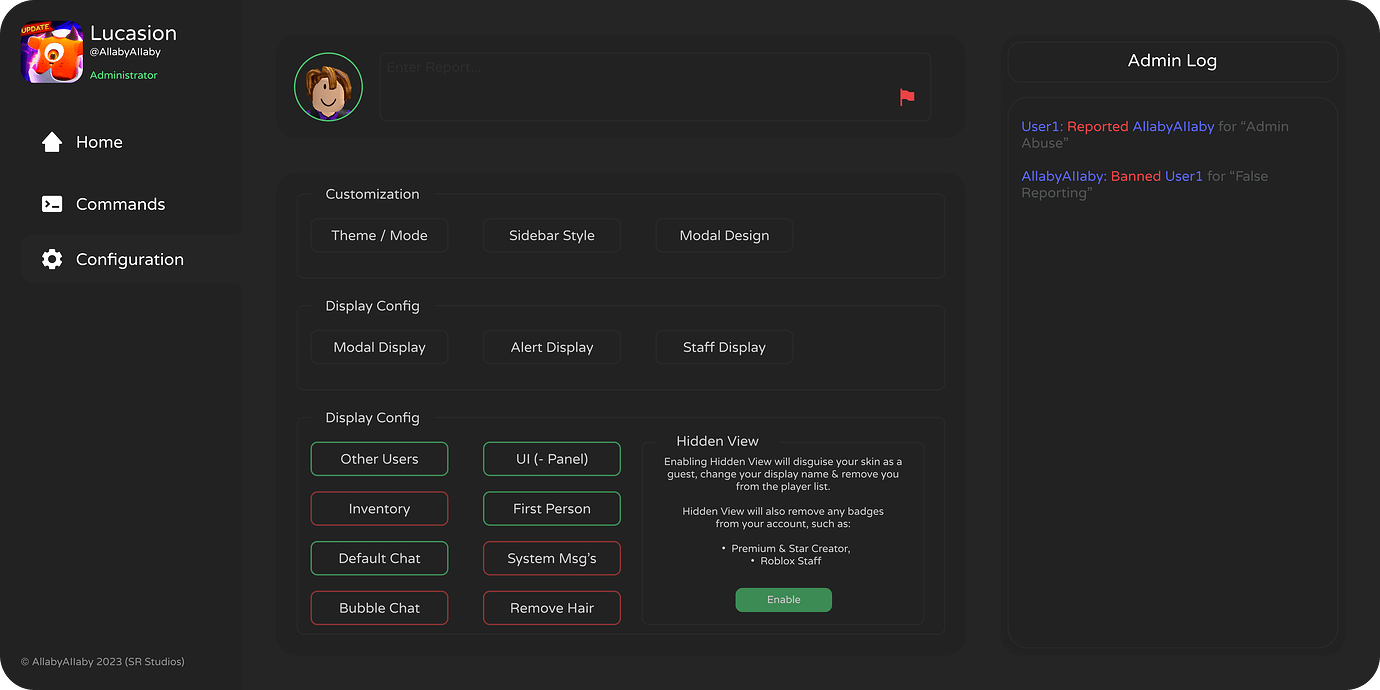1380x690 pixels.
Task: Click the "Roblox Staff" bullet
Action: coord(785,561)
